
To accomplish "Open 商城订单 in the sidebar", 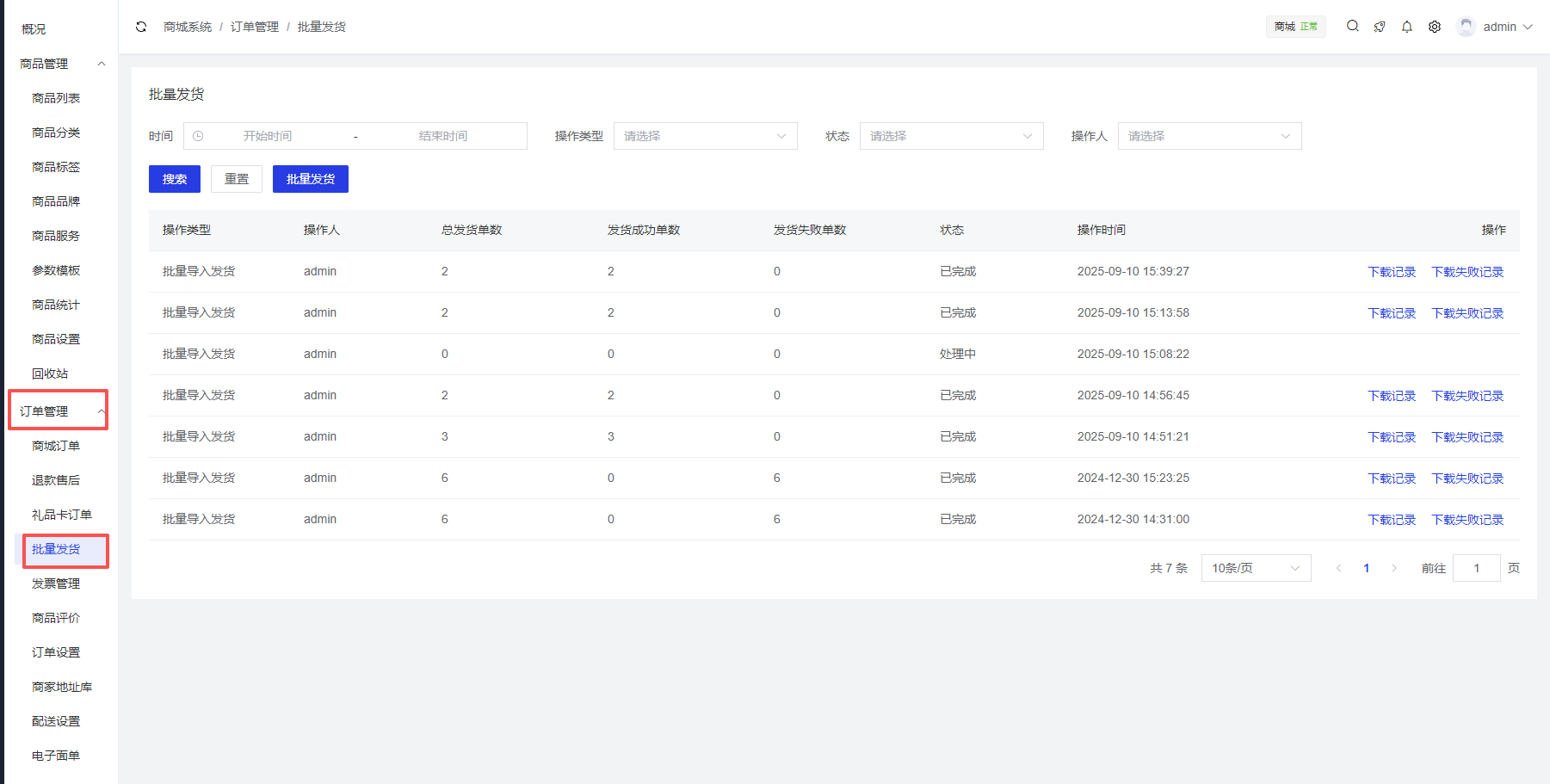I will point(56,446).
